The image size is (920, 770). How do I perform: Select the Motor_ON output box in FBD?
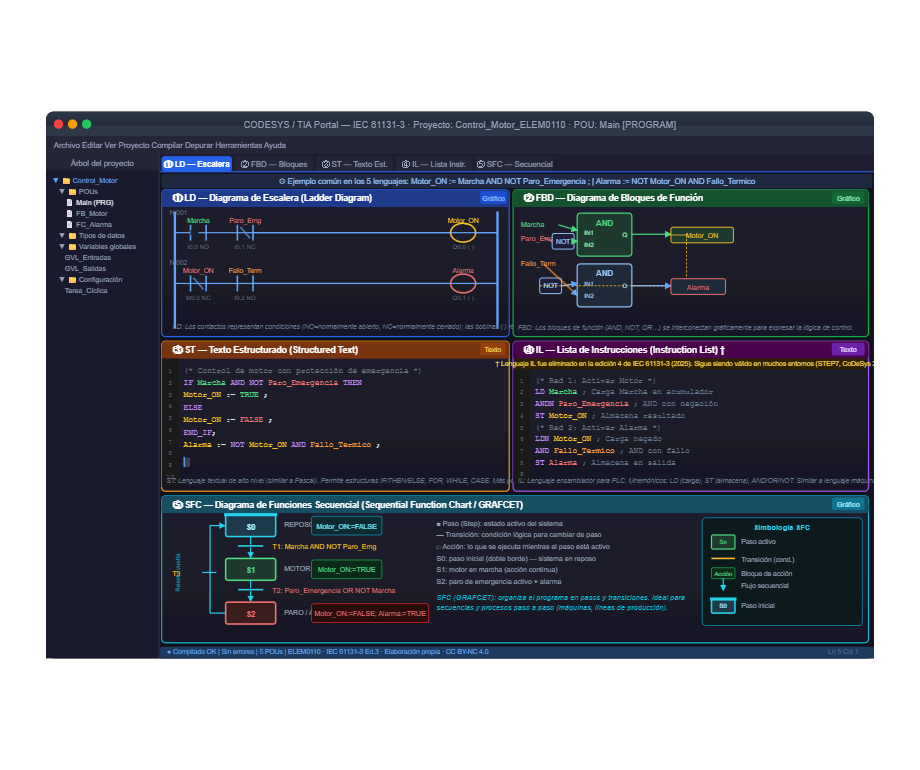coord(702,235)
